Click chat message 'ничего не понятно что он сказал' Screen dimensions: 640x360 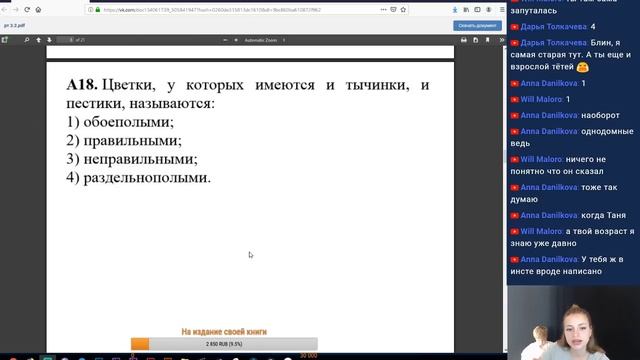pyautogui.click(x=558, y=165)
